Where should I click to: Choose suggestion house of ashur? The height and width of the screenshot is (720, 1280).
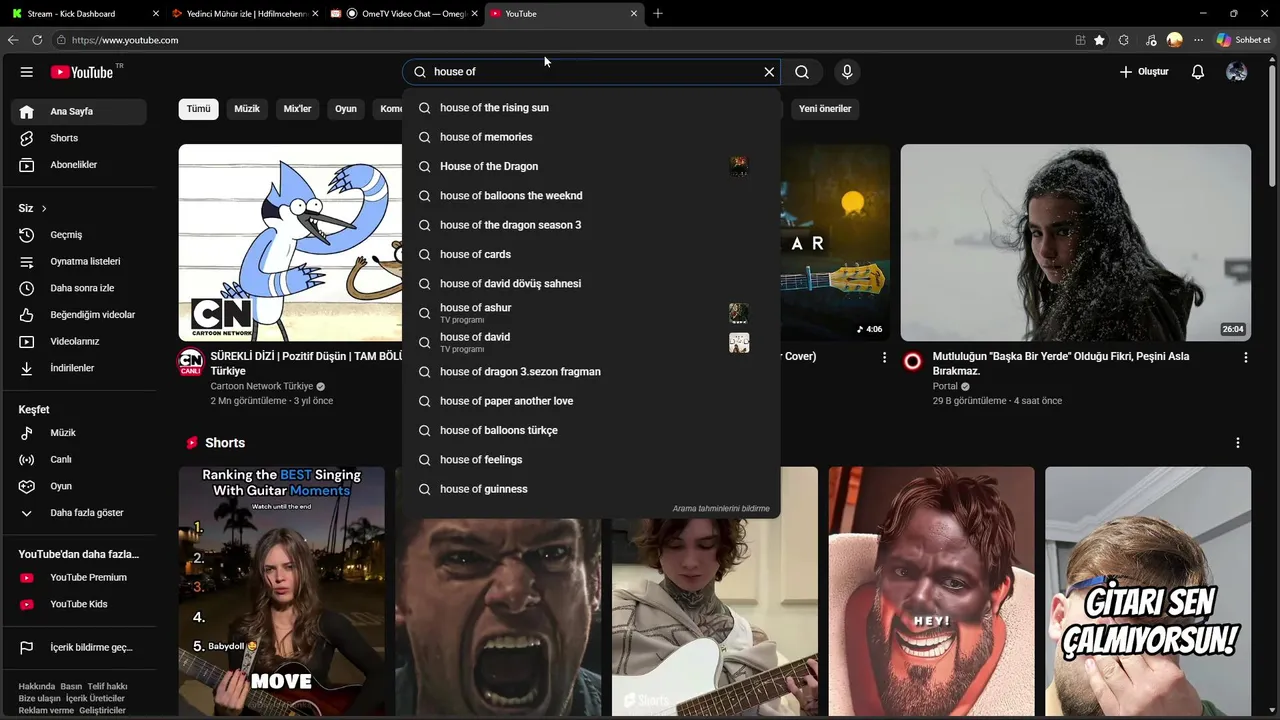click(x=591, y=313)
